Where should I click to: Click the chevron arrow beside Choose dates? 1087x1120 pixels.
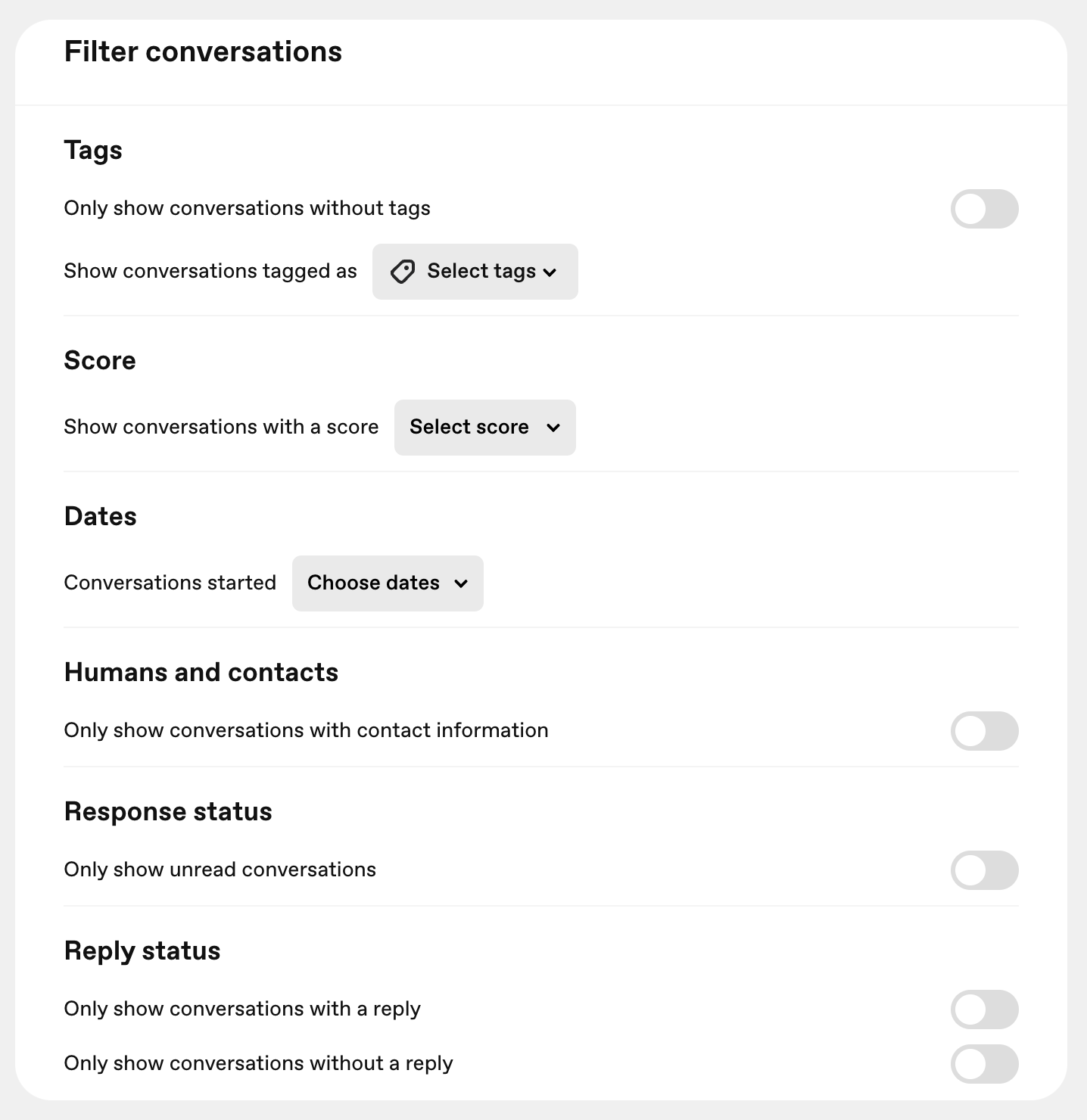click(x=461, y=583)
